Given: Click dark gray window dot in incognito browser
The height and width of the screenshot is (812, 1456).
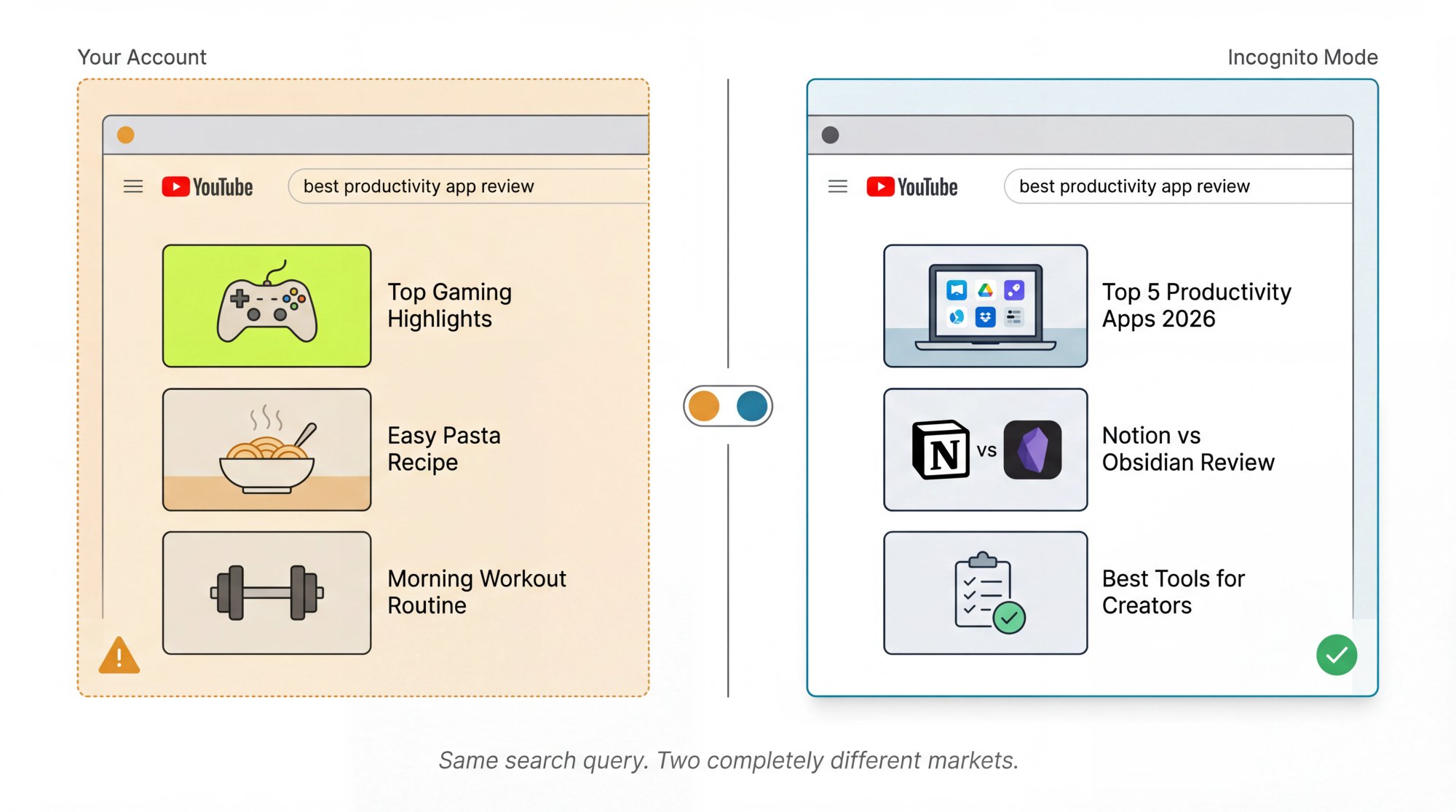Looking at the screenshot, I should (830, 135).
